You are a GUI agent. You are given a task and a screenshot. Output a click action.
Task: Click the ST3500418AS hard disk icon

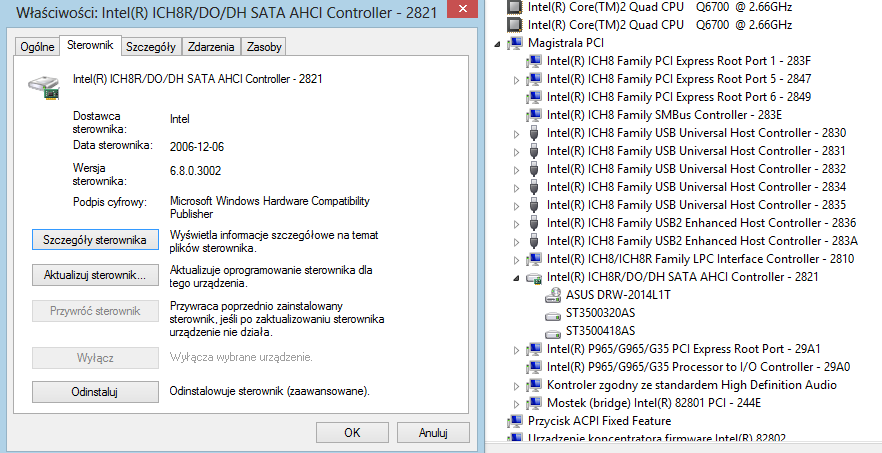(554, 332)
